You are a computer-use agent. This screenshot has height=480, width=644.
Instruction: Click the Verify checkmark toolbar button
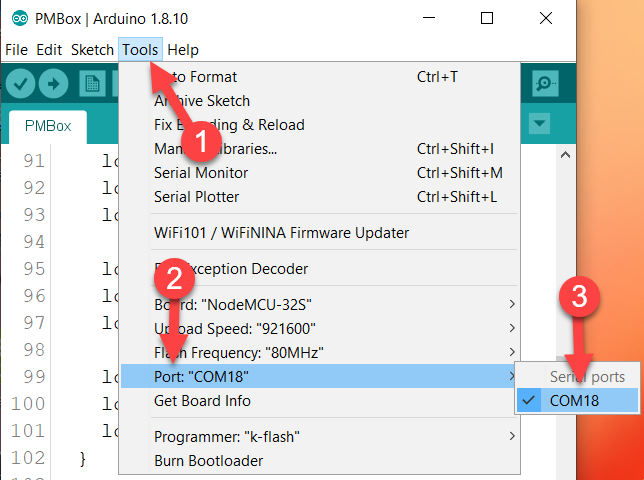point(20,84)
